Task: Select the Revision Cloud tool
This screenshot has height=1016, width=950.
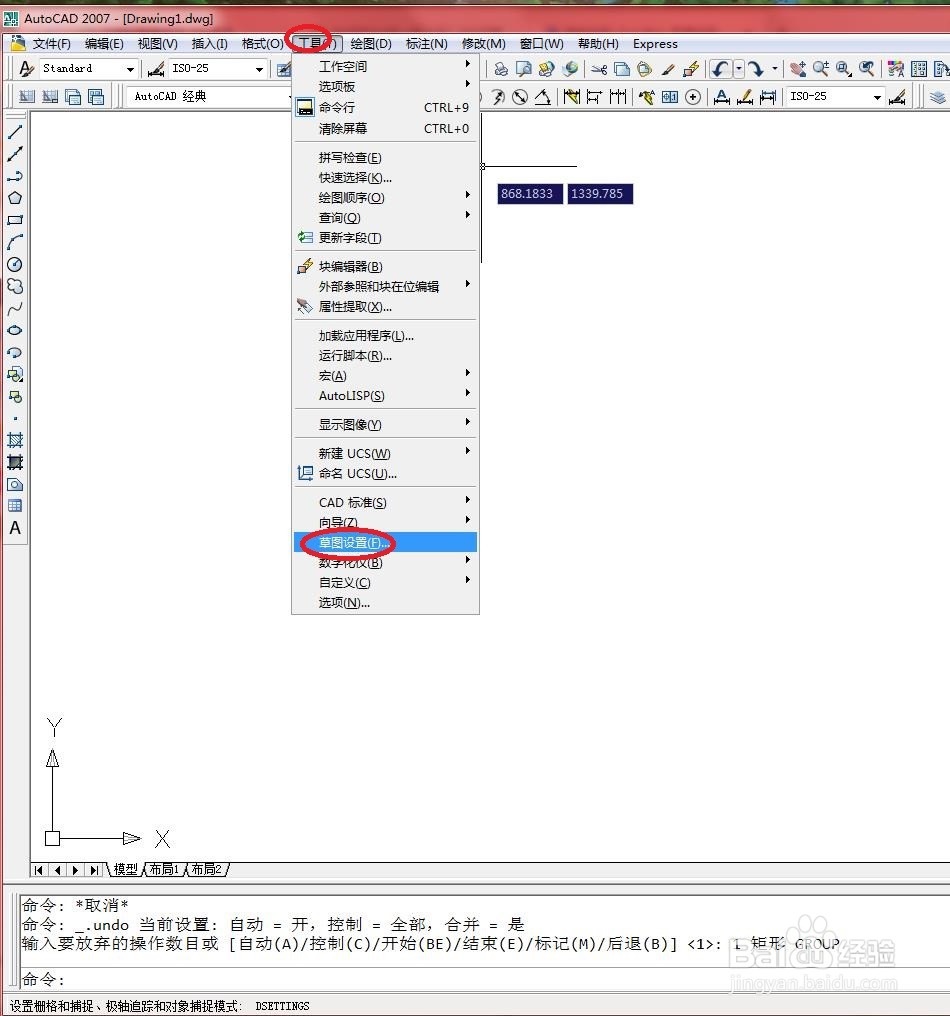Action: 15,286
